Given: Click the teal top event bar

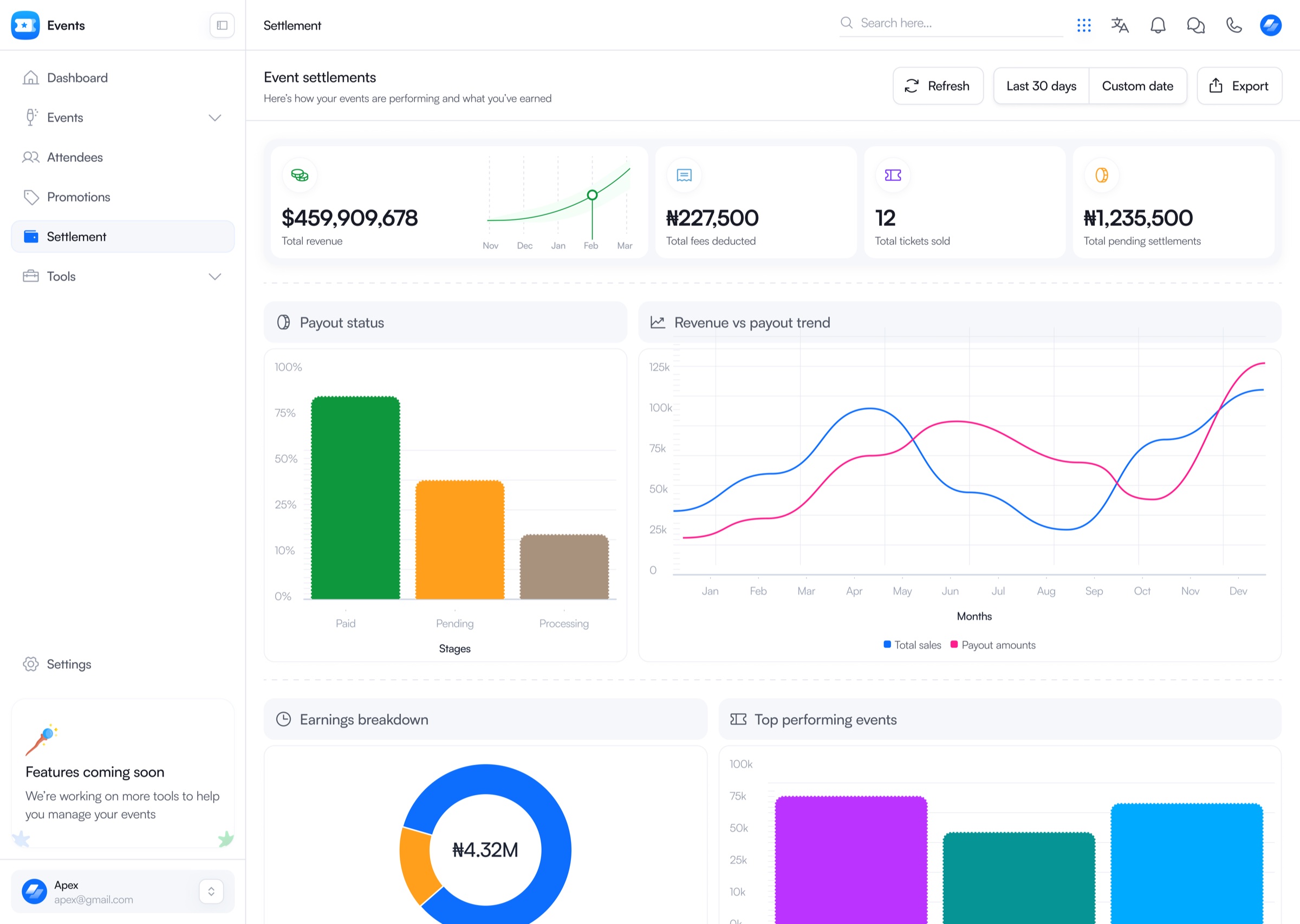Looking at the screenshot, I should tap(1019, 878).
